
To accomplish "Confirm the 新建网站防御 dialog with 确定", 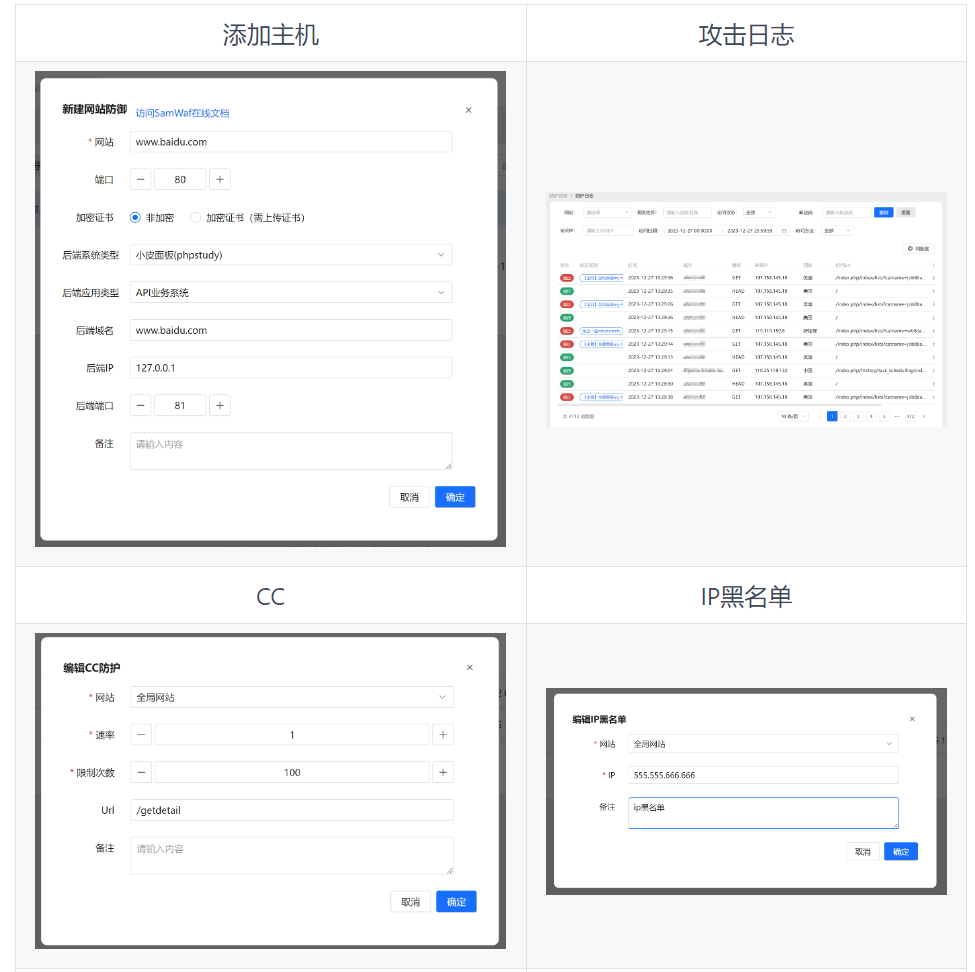I will 455,497.
